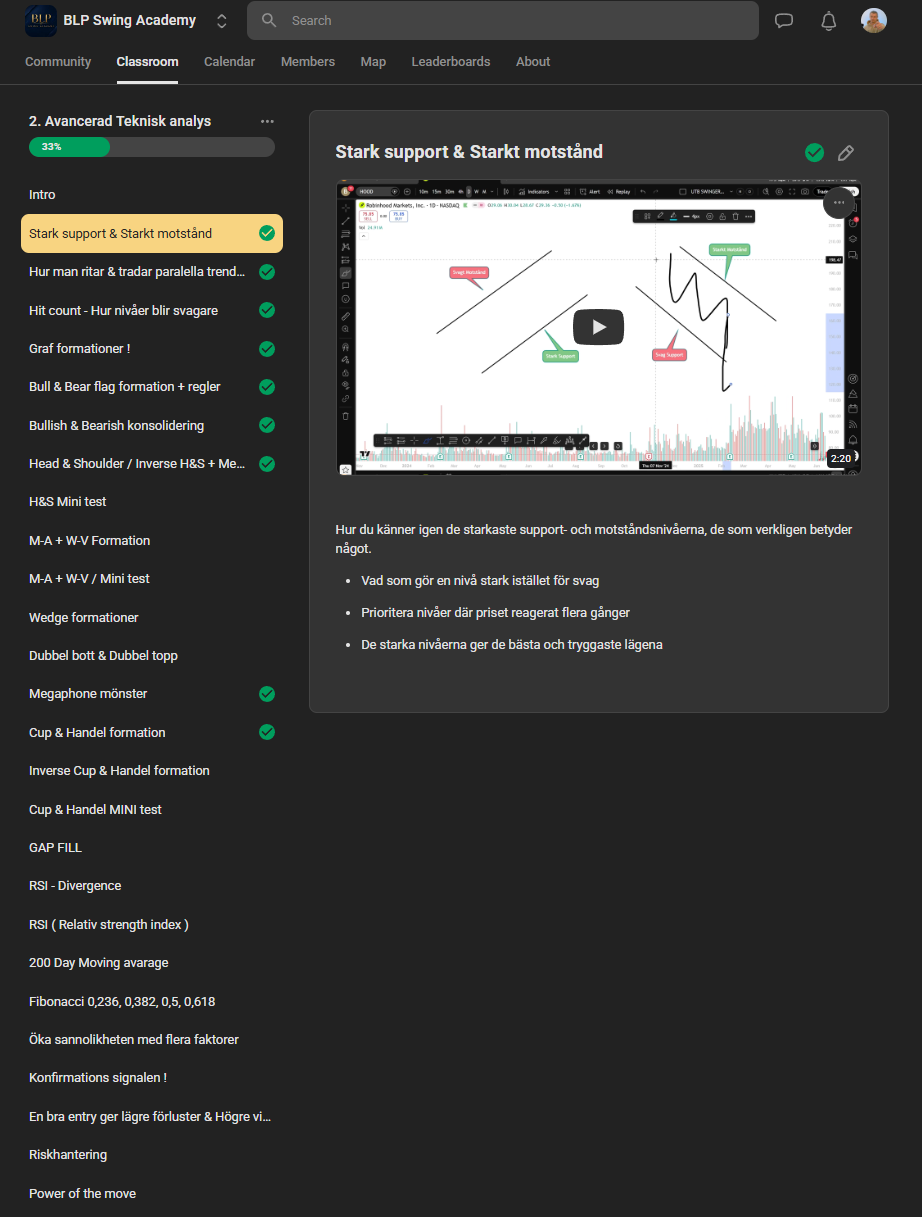The image size is (922, 1217).
Task: Open the Dubbel bott & Dubbel topp lesson
Action: click(x=152, y=655)
